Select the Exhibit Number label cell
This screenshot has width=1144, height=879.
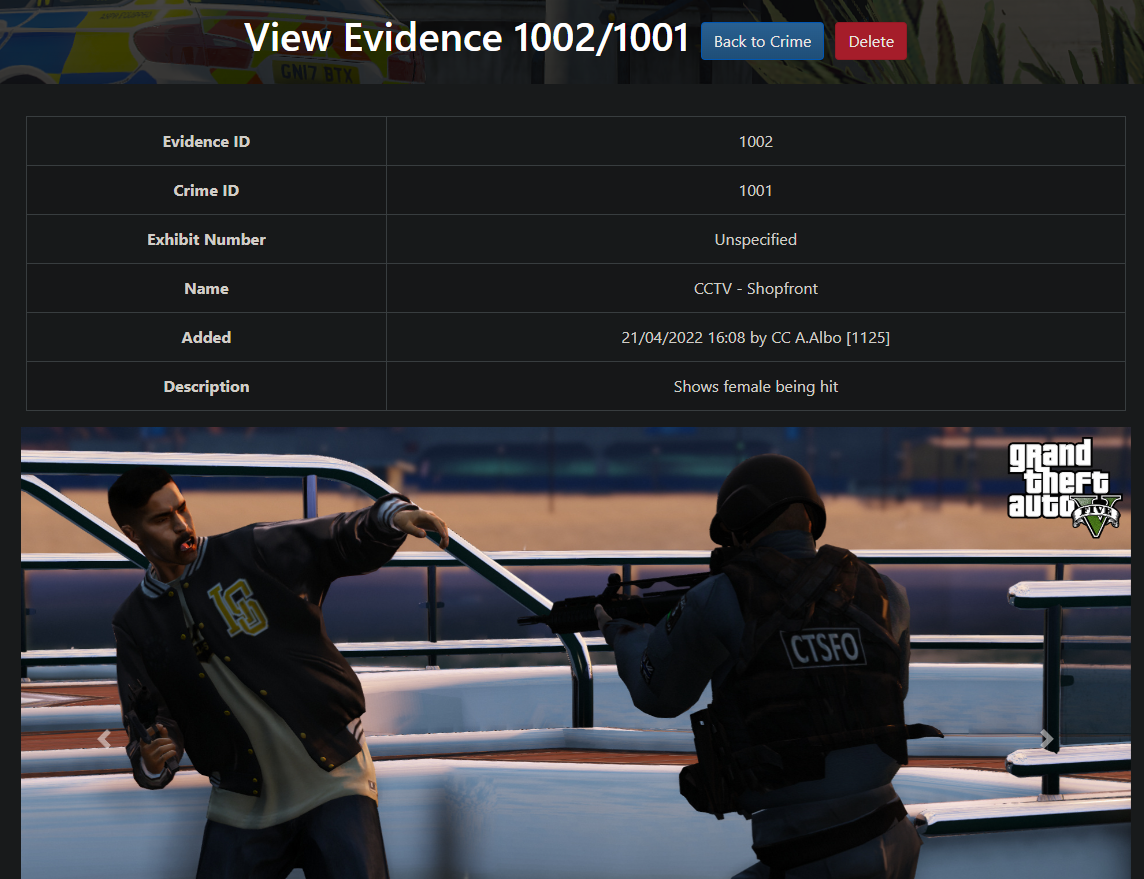click(206, 239)
